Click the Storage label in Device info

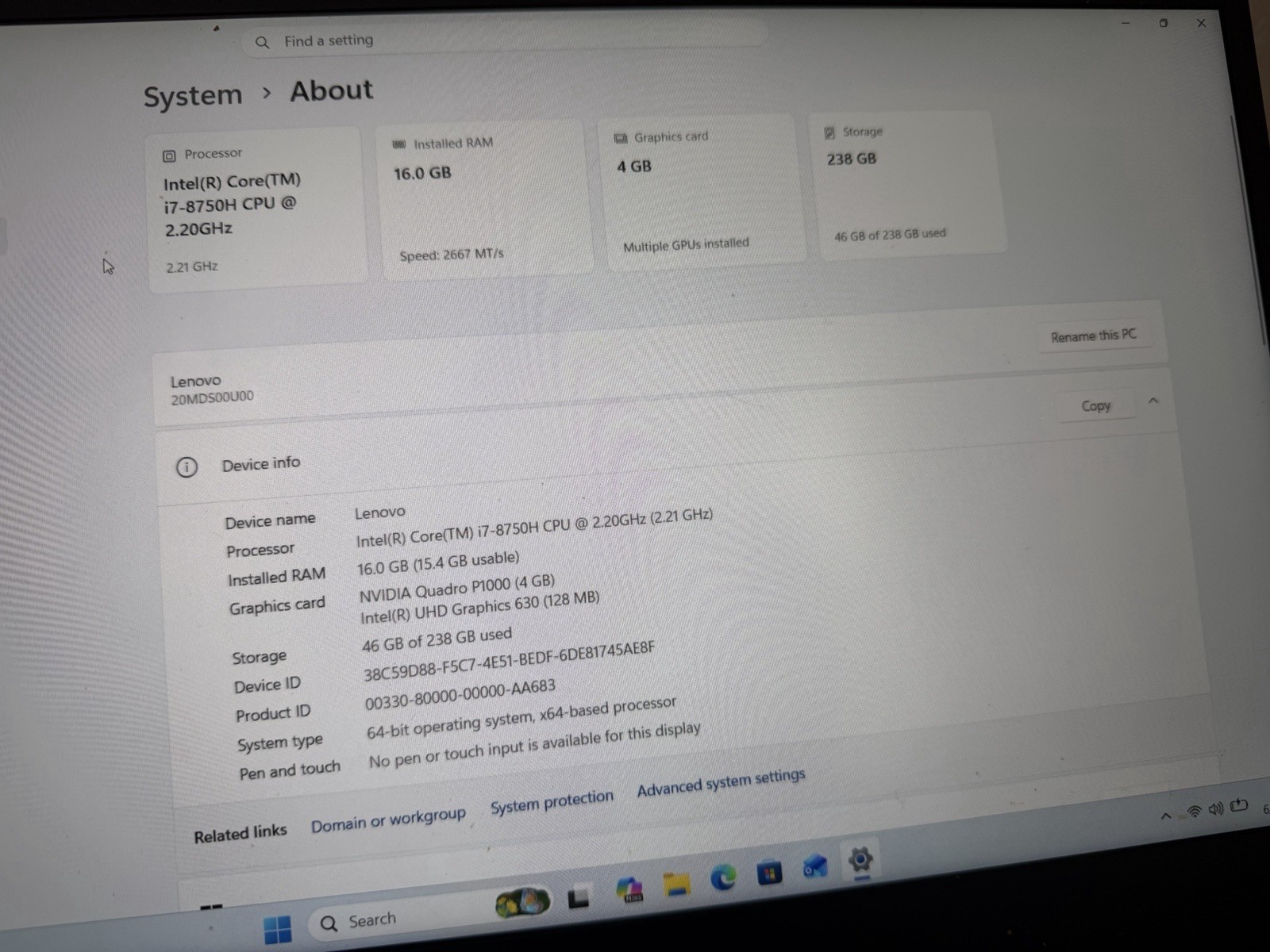(260, 658)
